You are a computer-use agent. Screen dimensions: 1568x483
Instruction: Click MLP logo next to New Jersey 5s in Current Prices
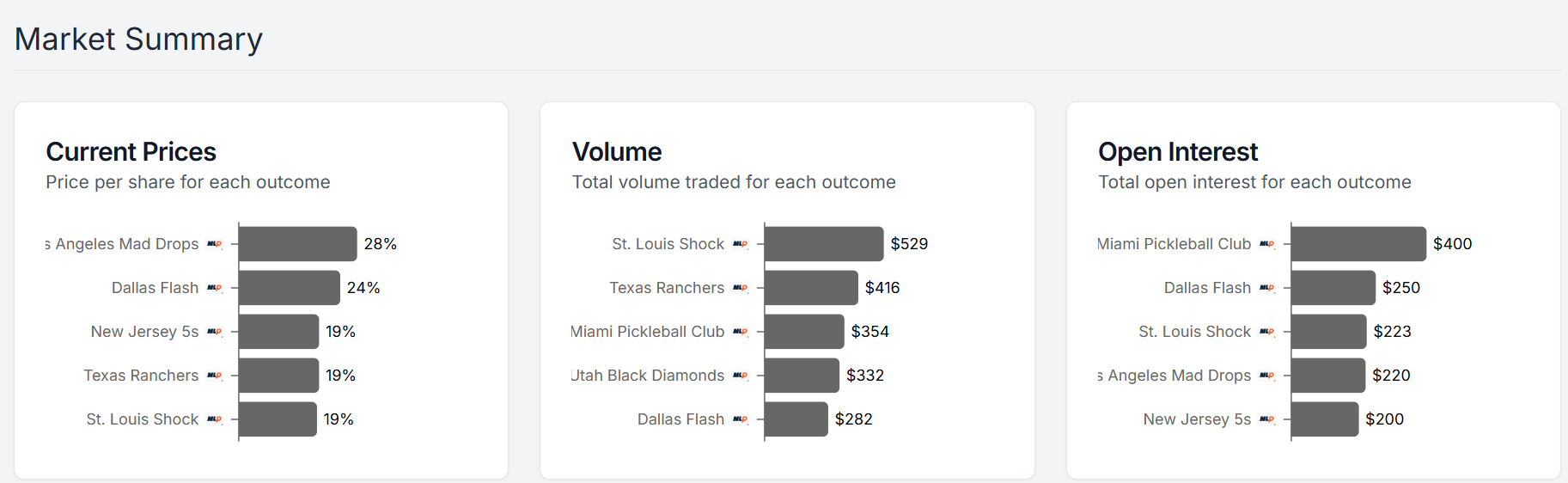[x=215, y=332]
